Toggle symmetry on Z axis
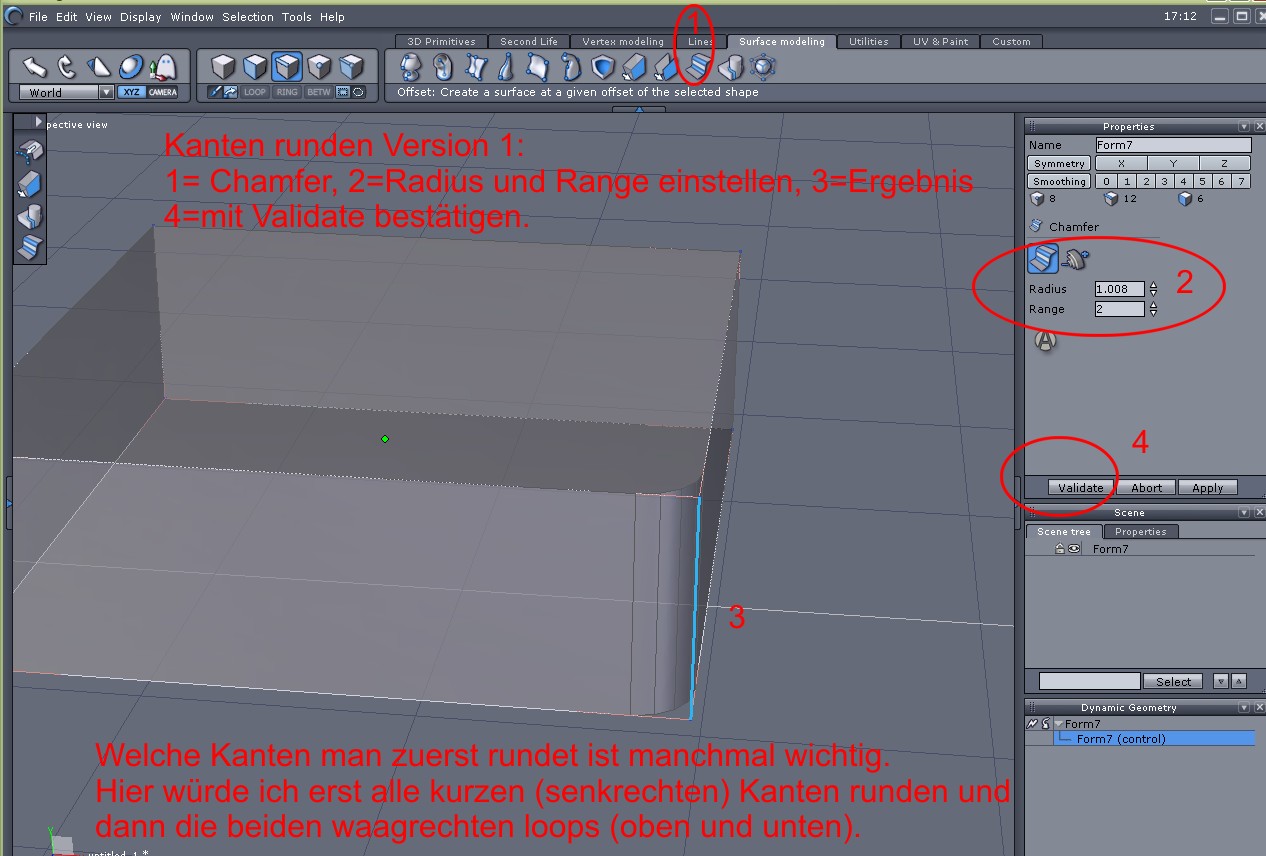 coord(1225,163)
